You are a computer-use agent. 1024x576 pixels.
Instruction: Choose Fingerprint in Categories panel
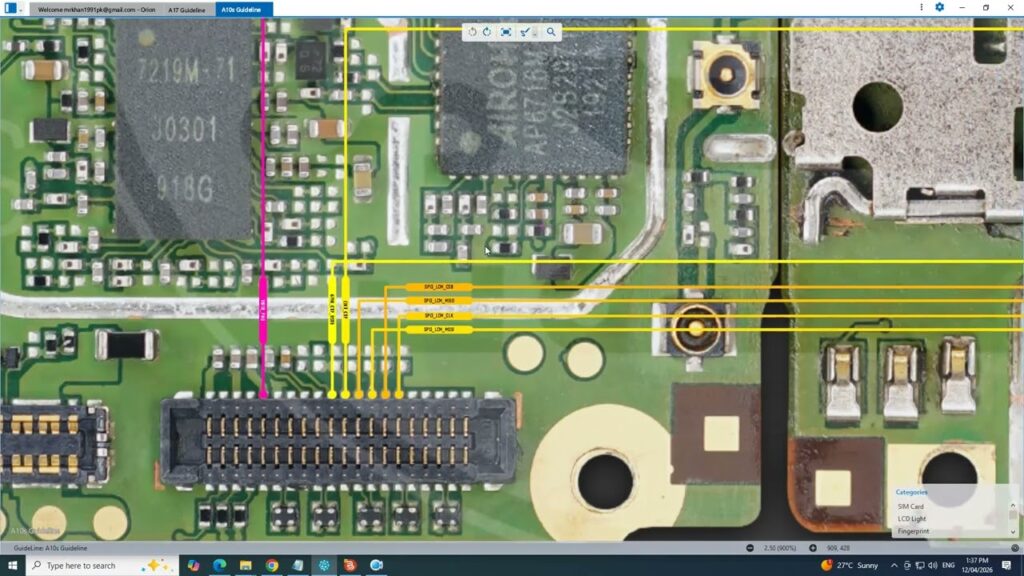click(913, 531)
